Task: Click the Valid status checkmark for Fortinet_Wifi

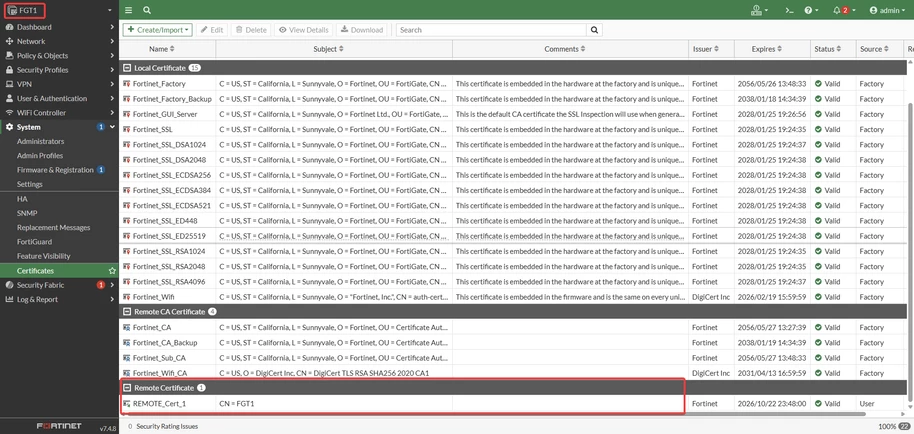Action: 818,297
